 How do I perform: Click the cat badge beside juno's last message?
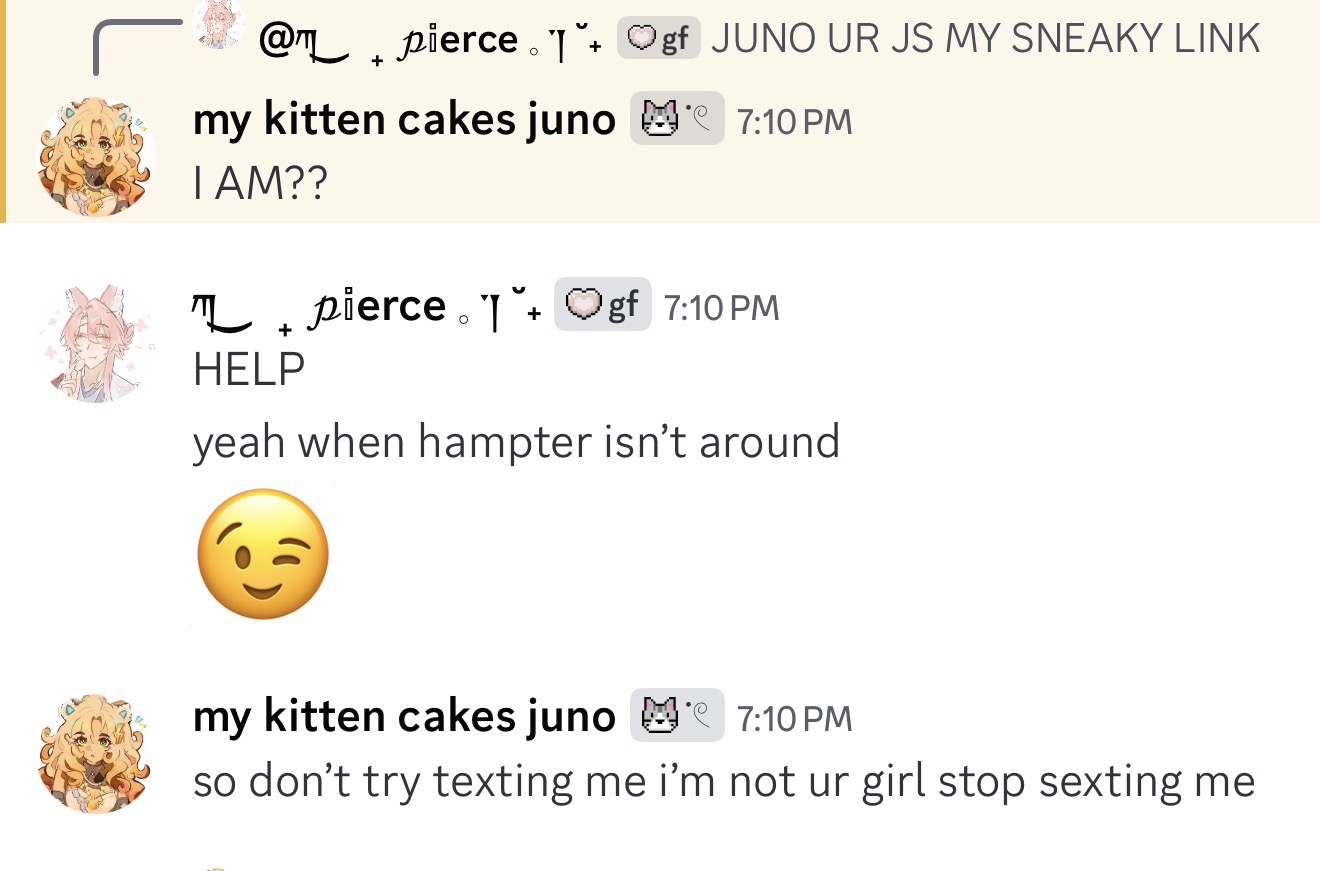click(676, 716)
